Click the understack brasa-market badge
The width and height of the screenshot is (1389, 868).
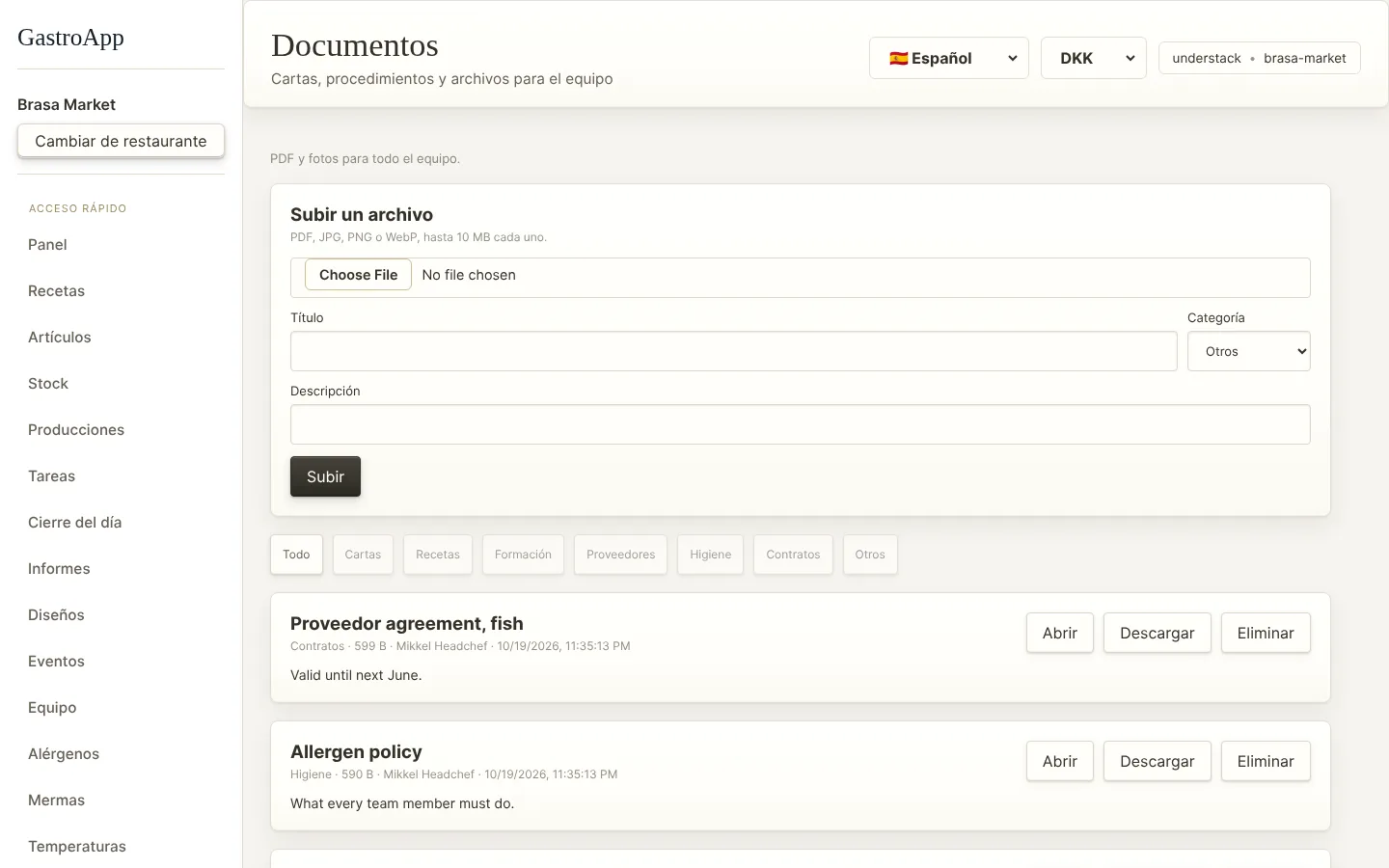tap(1259, 58)
